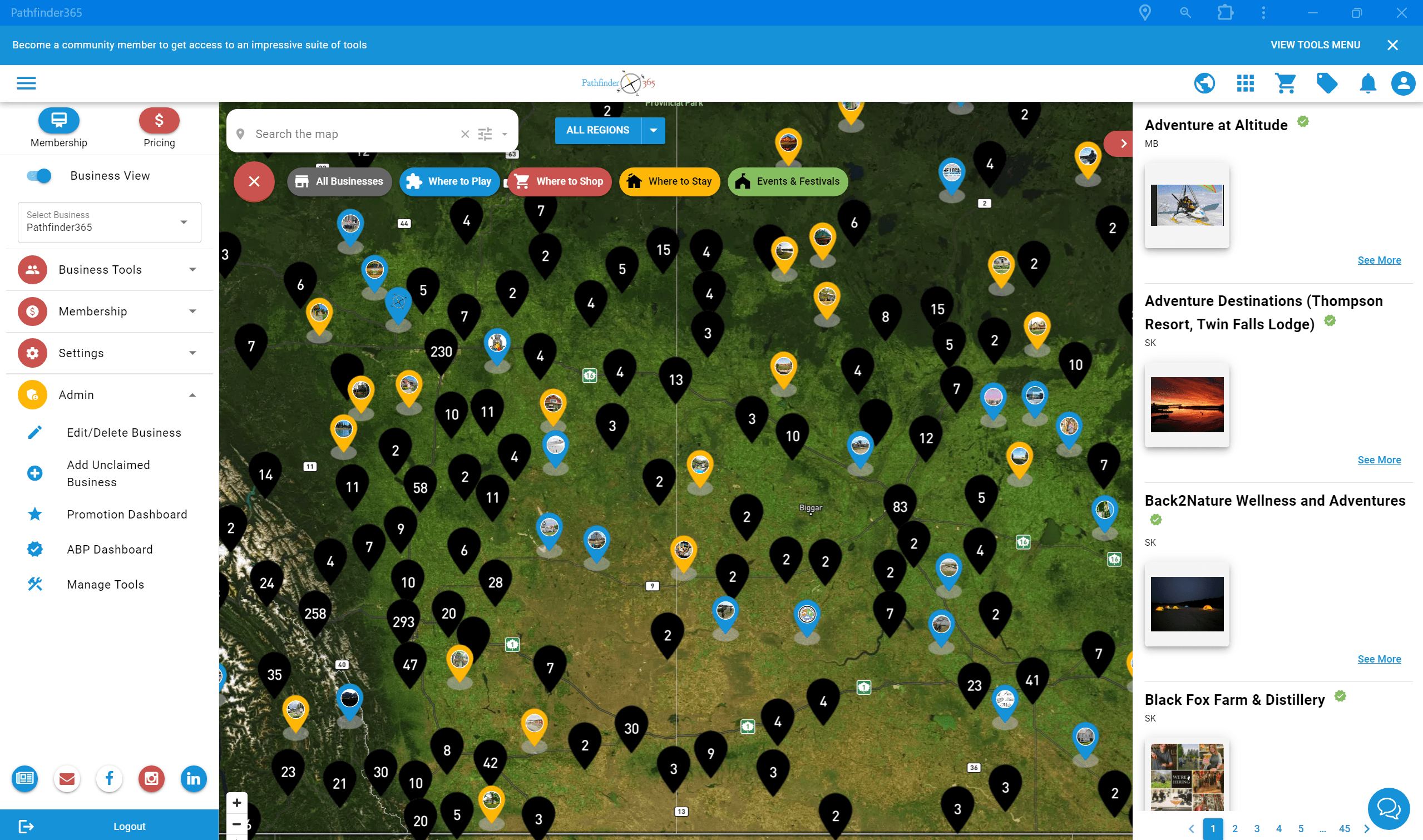The width and height of the screenshot is (1423, 840).
Task: Click See More for Adventure at Altitude
Action: [1379, 260]
